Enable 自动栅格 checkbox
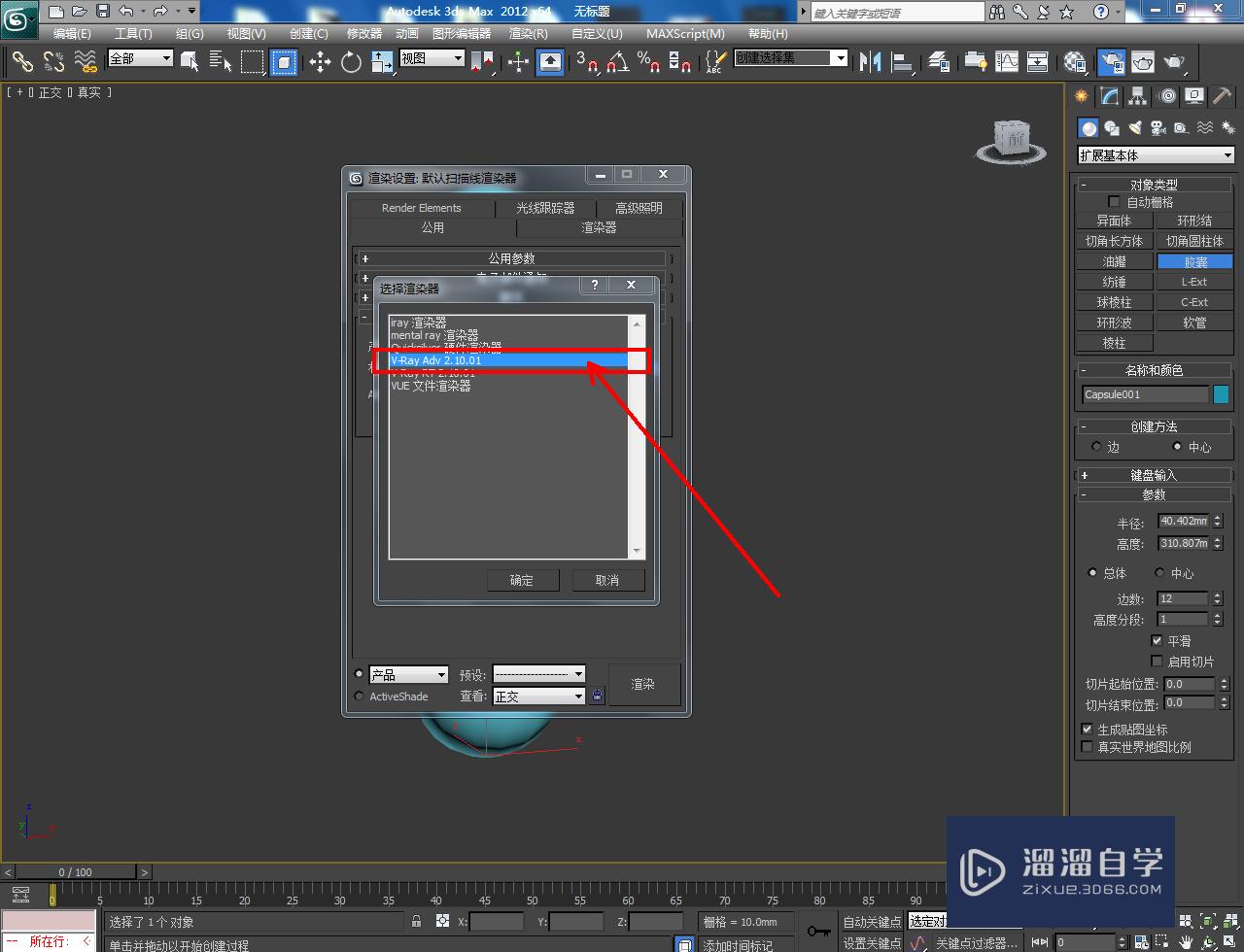1244x952 pixels. pyautogui.click(x=1115, y=202)
